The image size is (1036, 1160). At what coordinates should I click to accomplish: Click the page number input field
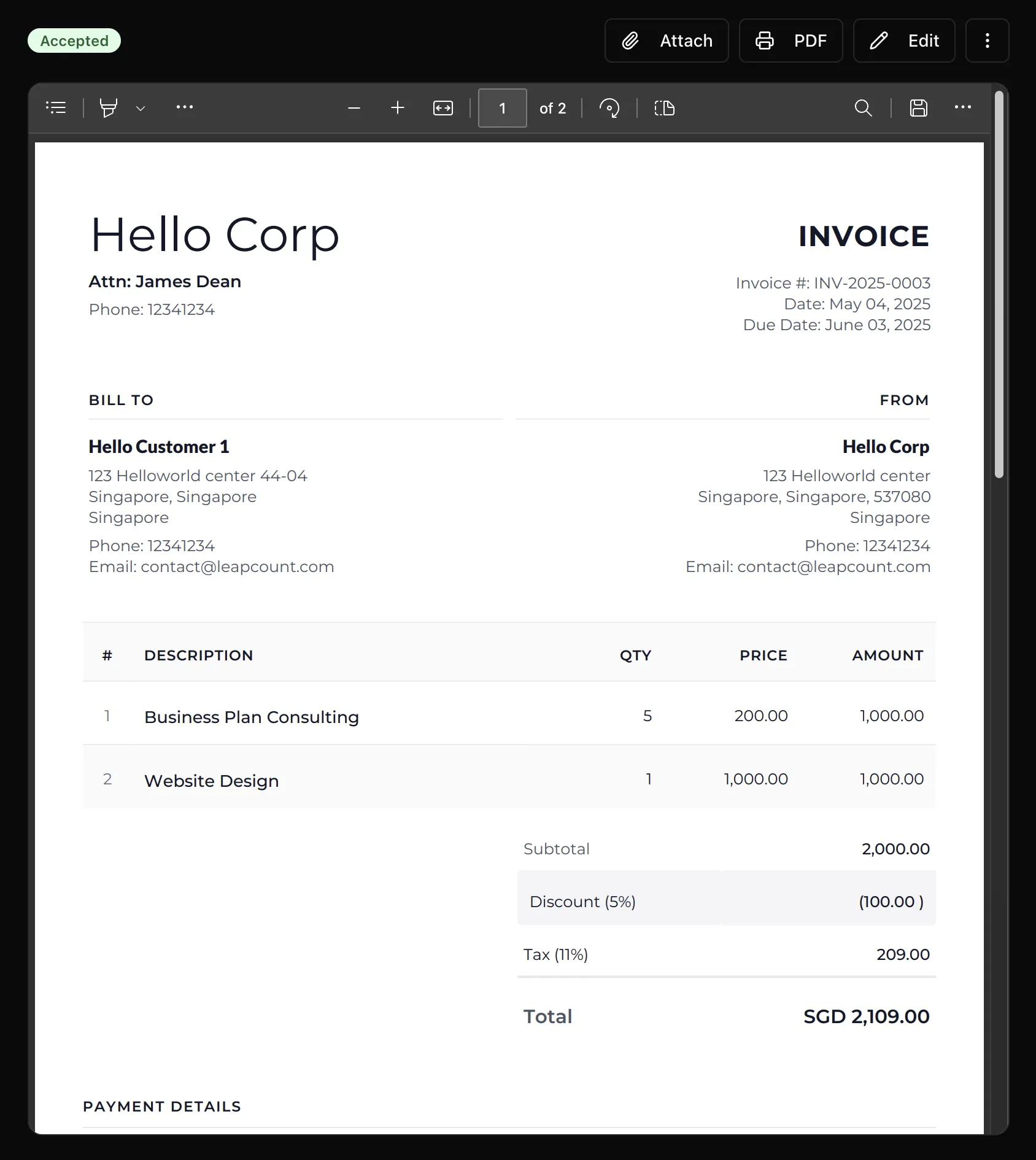(502, 108)
